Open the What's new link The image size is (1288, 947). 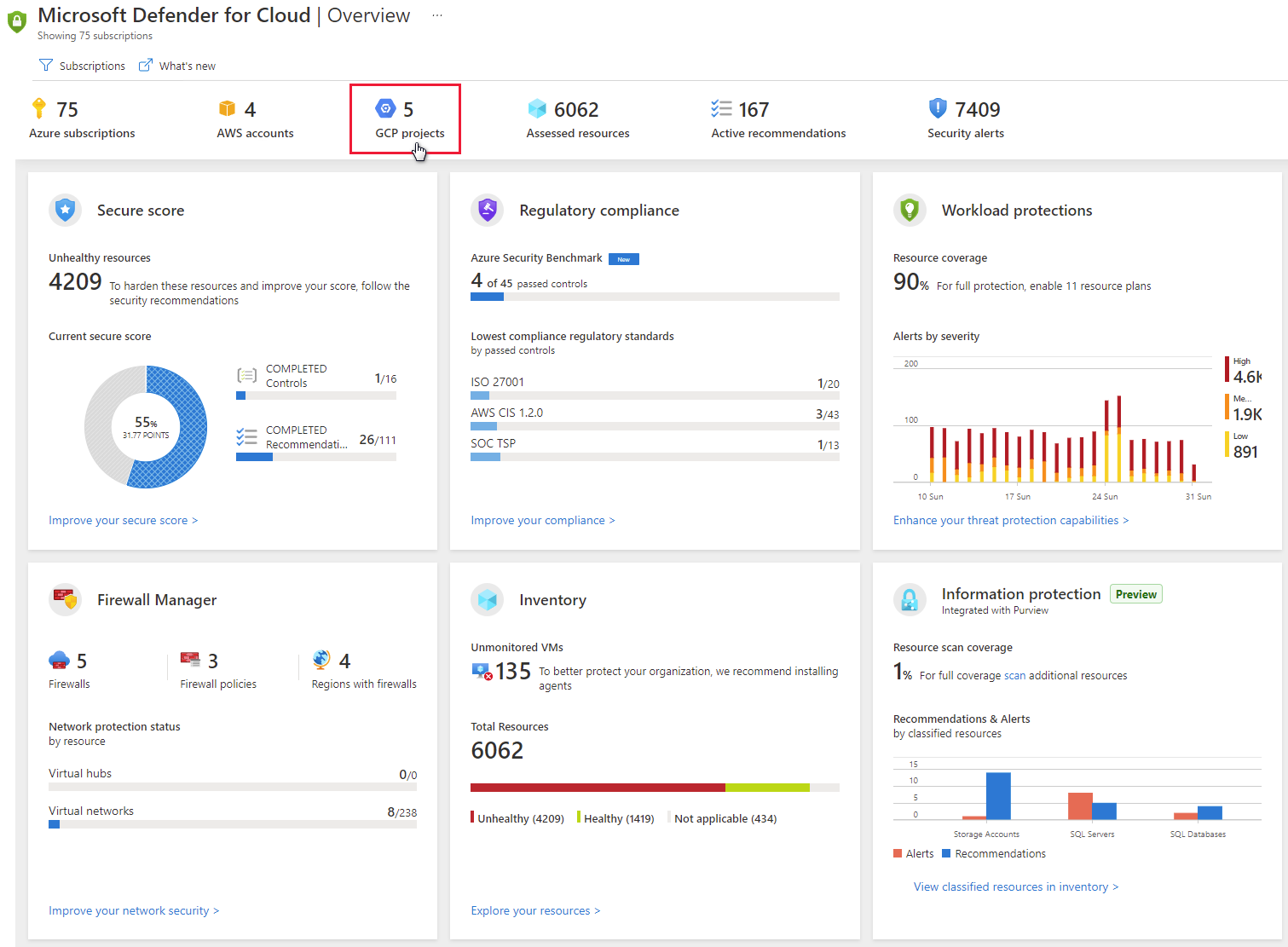(x=177, y=66)
